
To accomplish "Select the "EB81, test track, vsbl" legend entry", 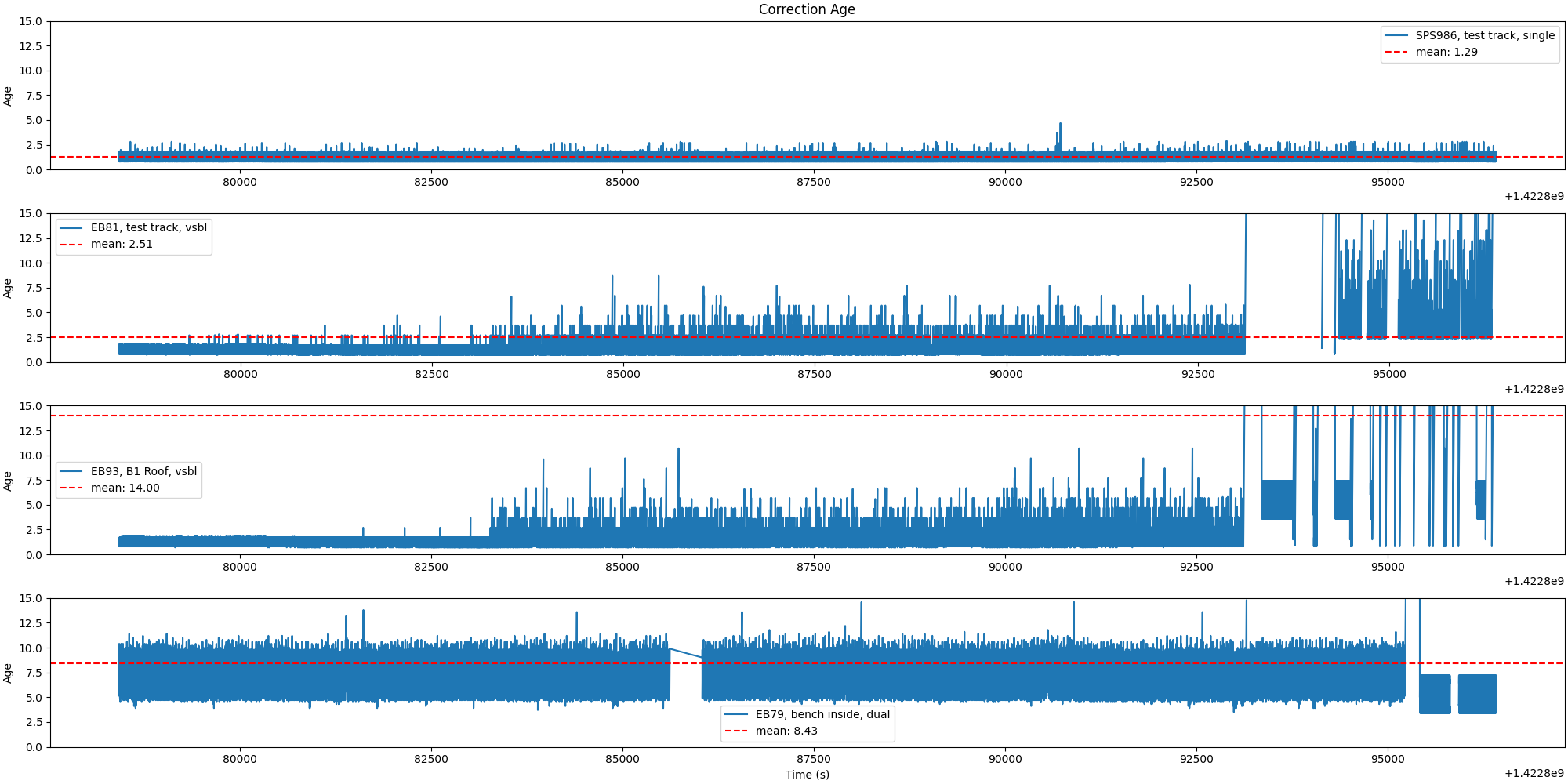I will [x=149, y=227].
